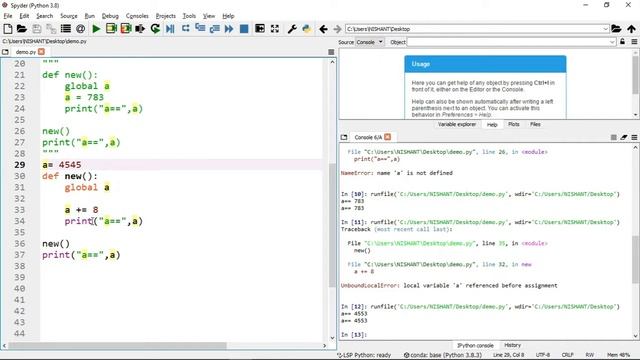The width and height of the screenshot is (640, 360).
Task: Select the IPython console tab
Action: pyautogui.click(x=475, y=345)
